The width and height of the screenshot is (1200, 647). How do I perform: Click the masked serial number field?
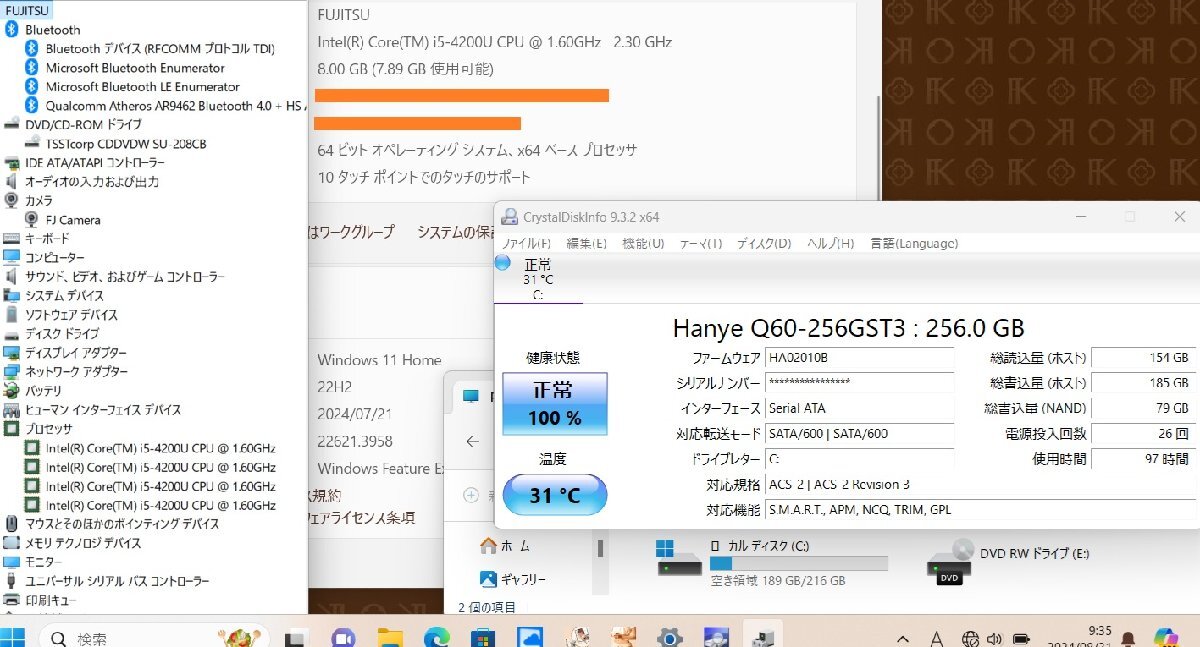click(x=859, y=383)
